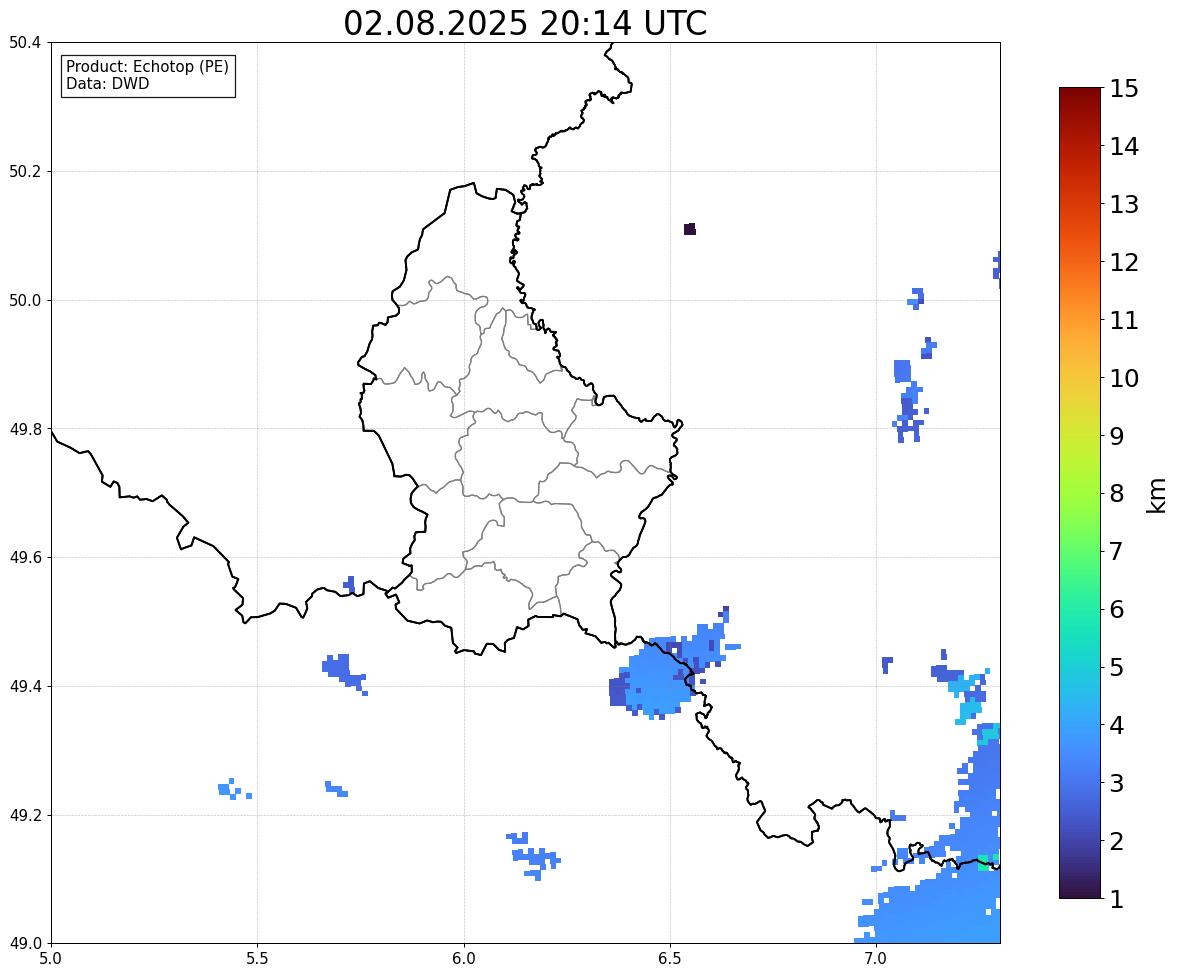
Task: Click colorbar tick label "10"
Action: (x=1124, y=378)
